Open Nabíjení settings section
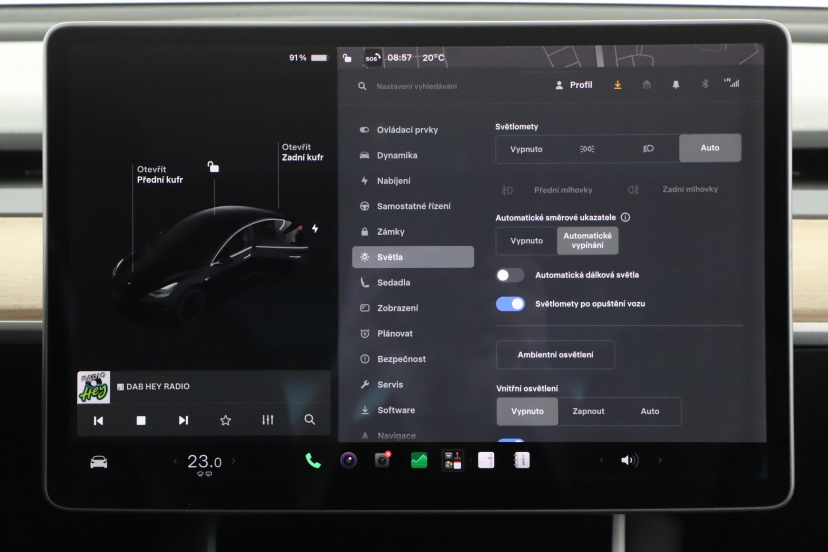The width and height of the screenshot is (828, 552). (x=413, y=181)
